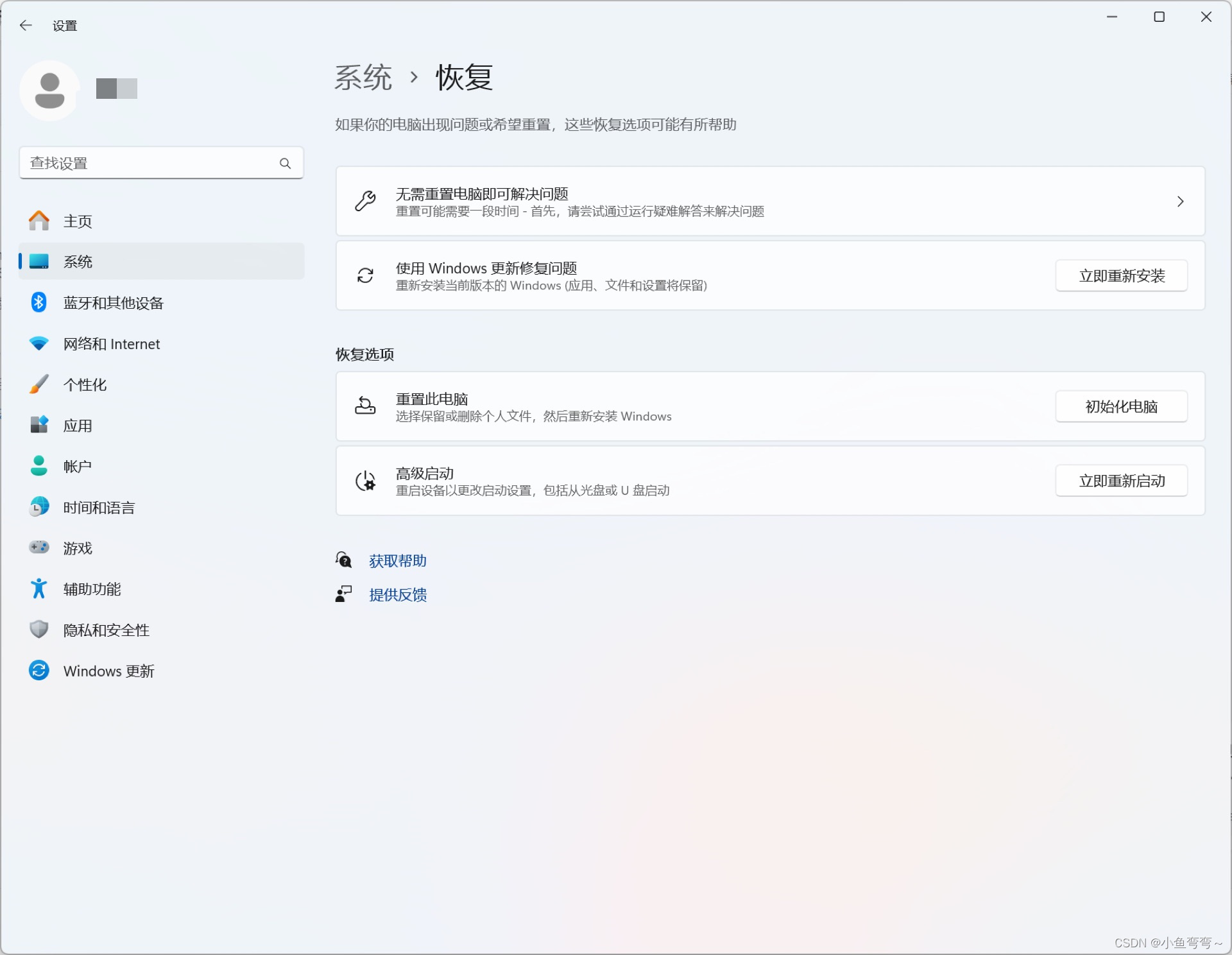1232x955 pixels.
Task: Click the refresh icon beside Windows 更新修复问题
Action: tap(366, 276)
